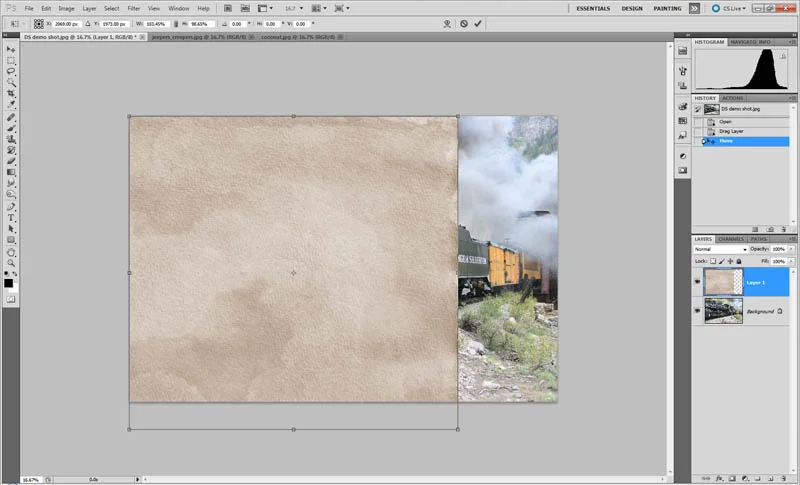Select the Crop tool
Screen dimensions: 800x485
click(11, 94)
